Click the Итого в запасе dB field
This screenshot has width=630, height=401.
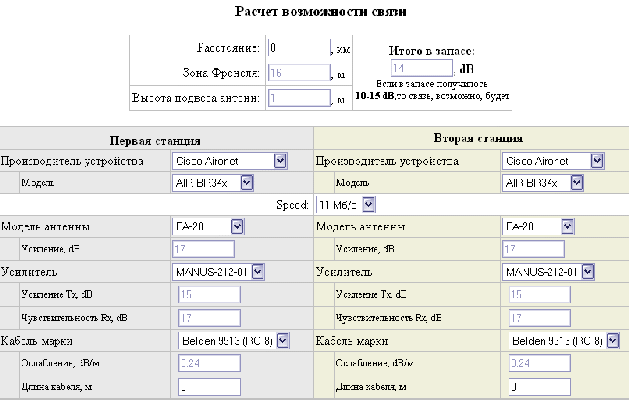(422, 68)
